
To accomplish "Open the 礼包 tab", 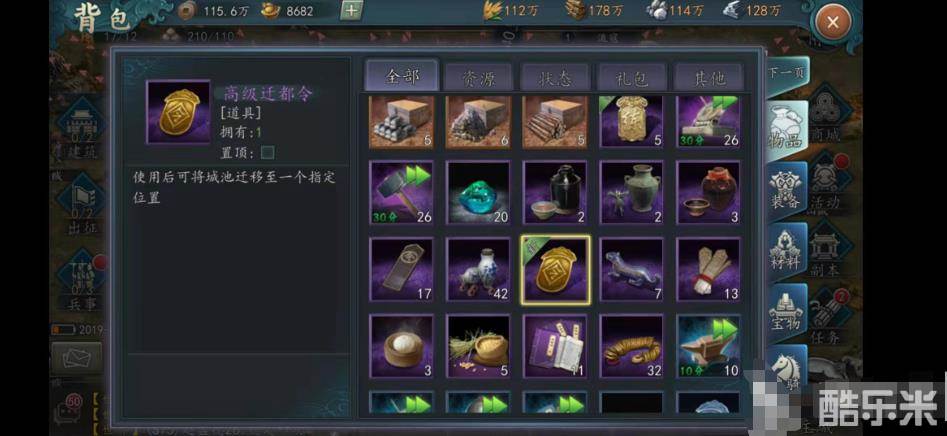I will point(632,77).
